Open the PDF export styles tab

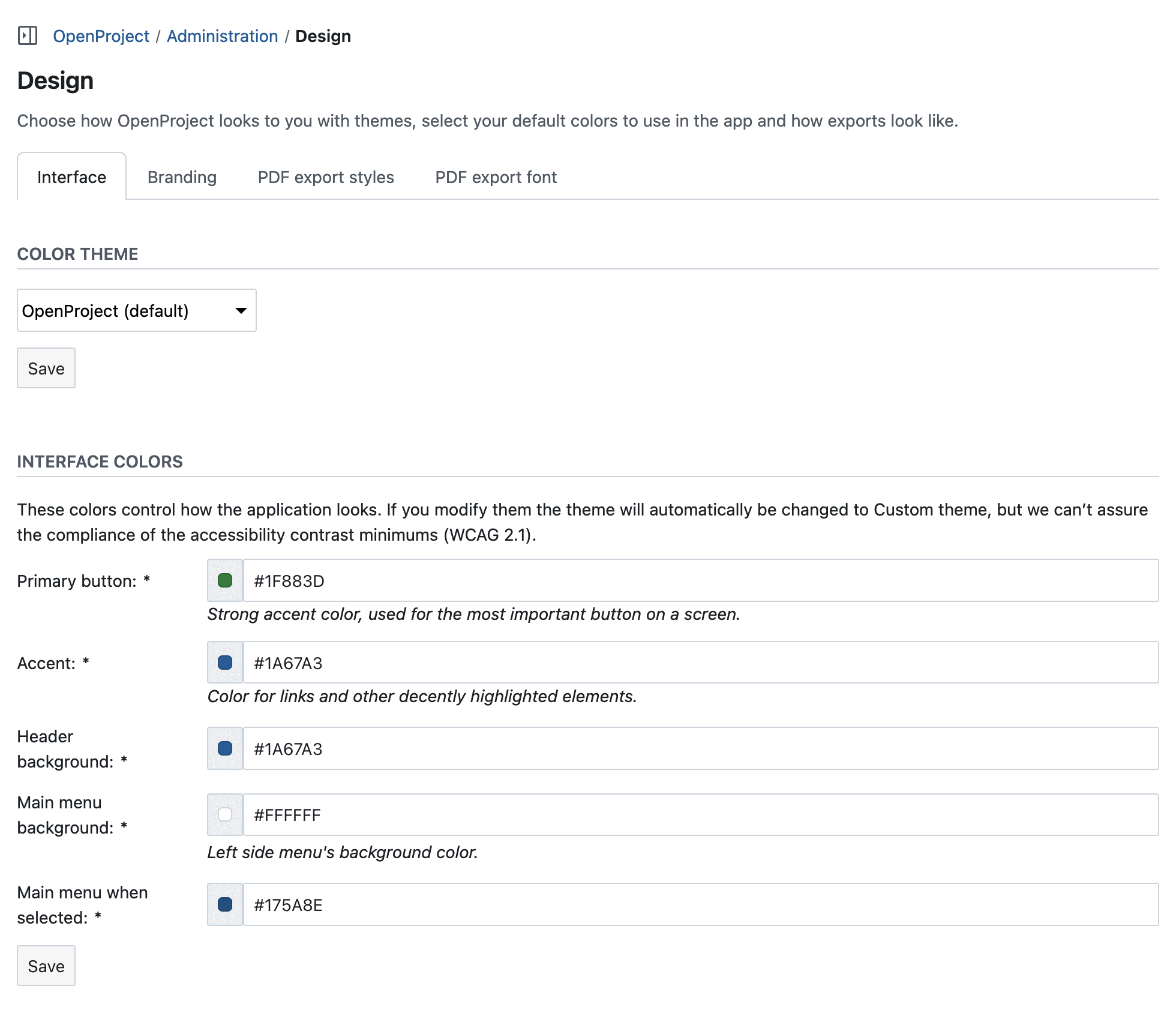point(325,176)
